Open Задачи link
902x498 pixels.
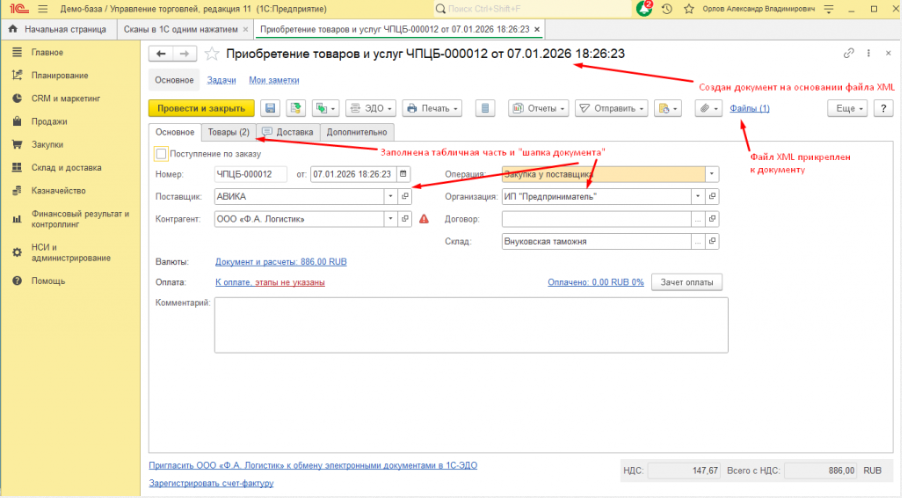tap(221, 80)
